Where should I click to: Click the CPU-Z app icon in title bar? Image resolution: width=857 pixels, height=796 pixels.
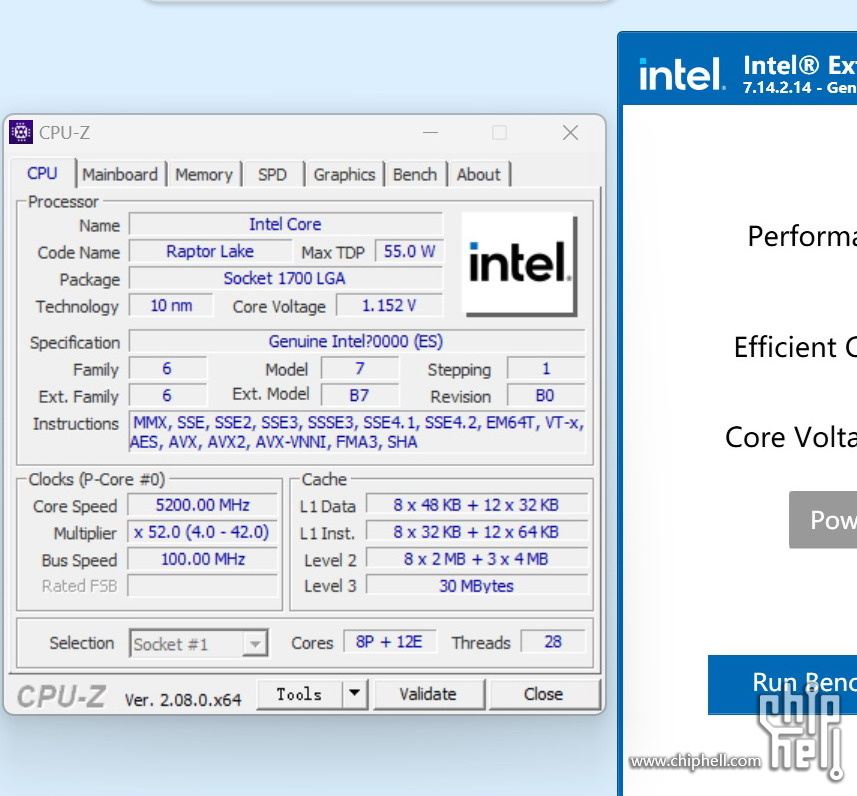[21, 132]
